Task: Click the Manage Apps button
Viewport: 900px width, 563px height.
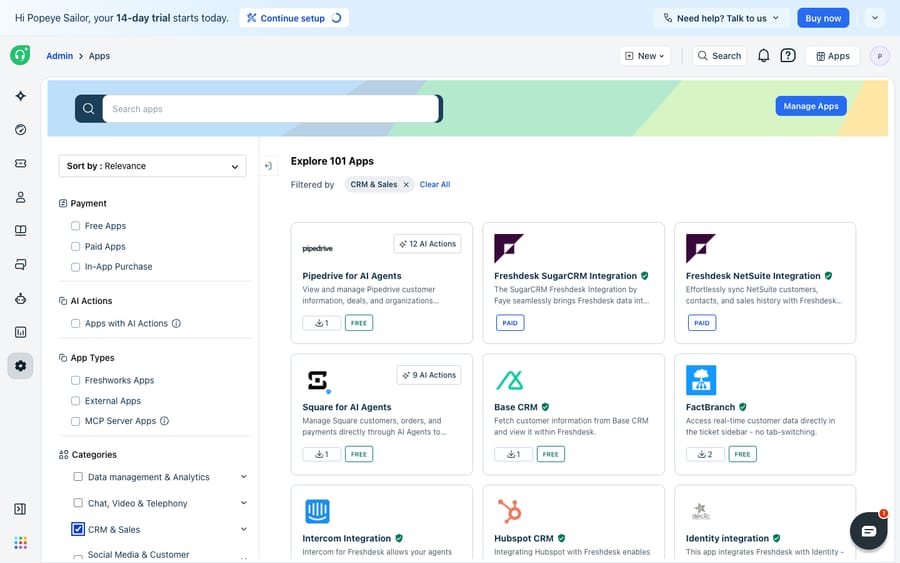Action: pos(810,106)
